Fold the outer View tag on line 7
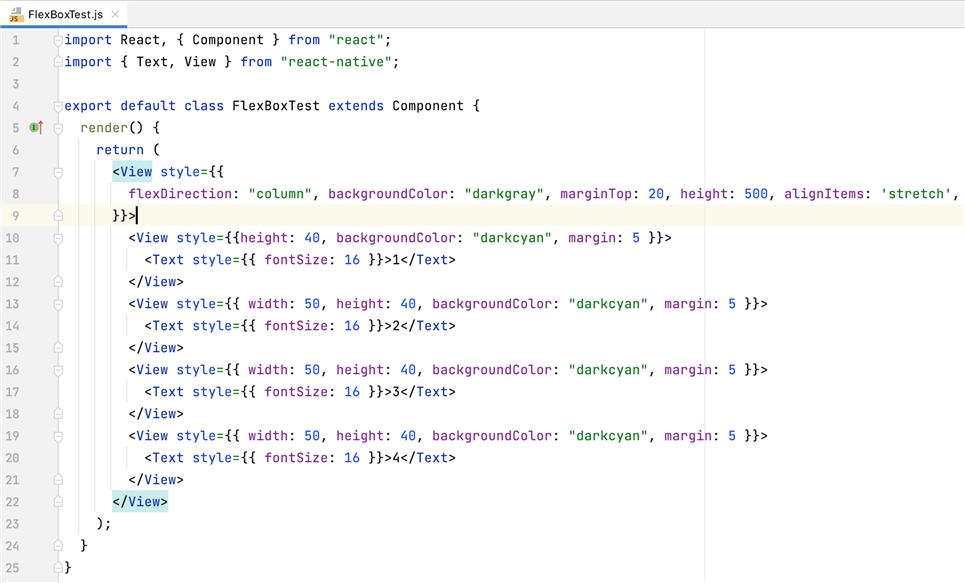 pyautogui.click(x=58, y=172)
